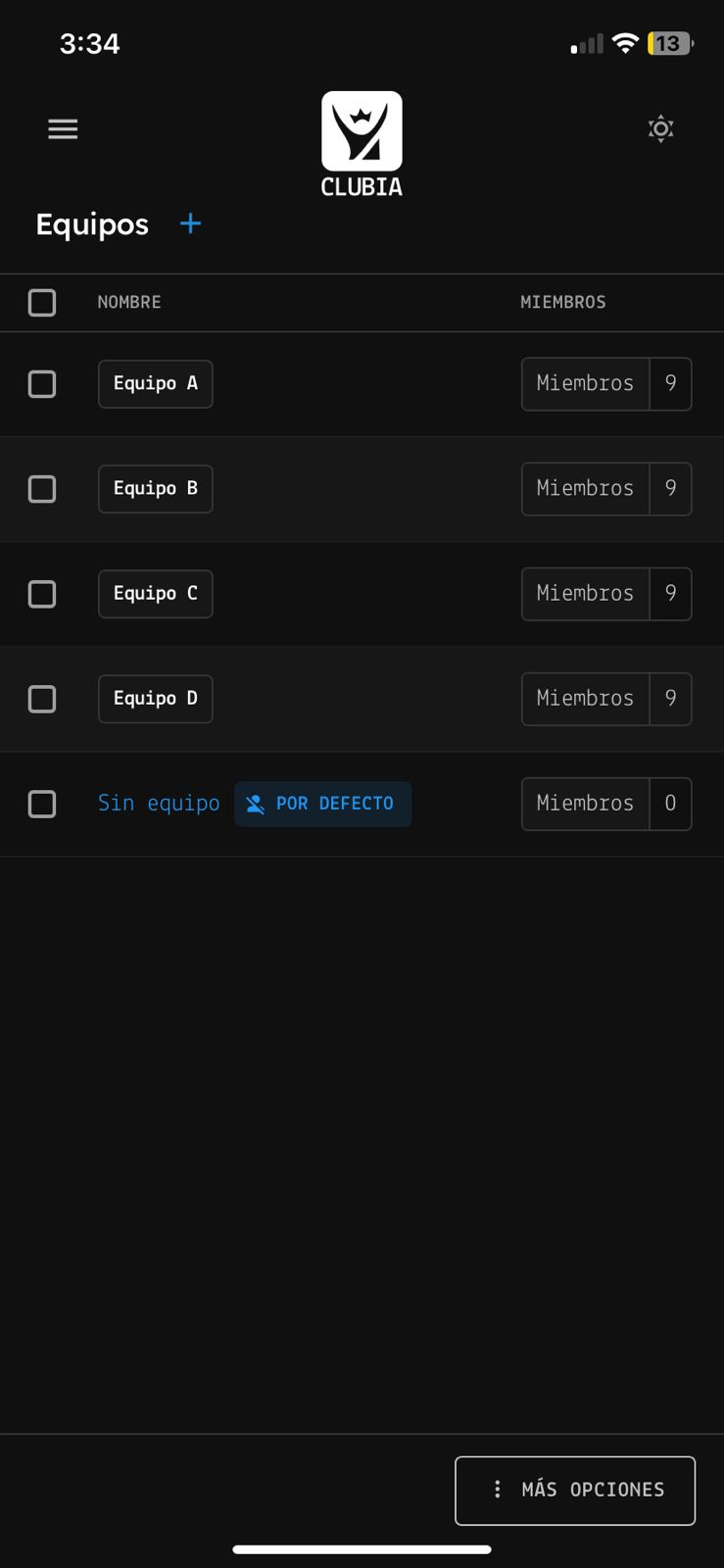Open the Sin equipo link
The height and width of the screenshot is (1568, 724).
coord(159,803)
